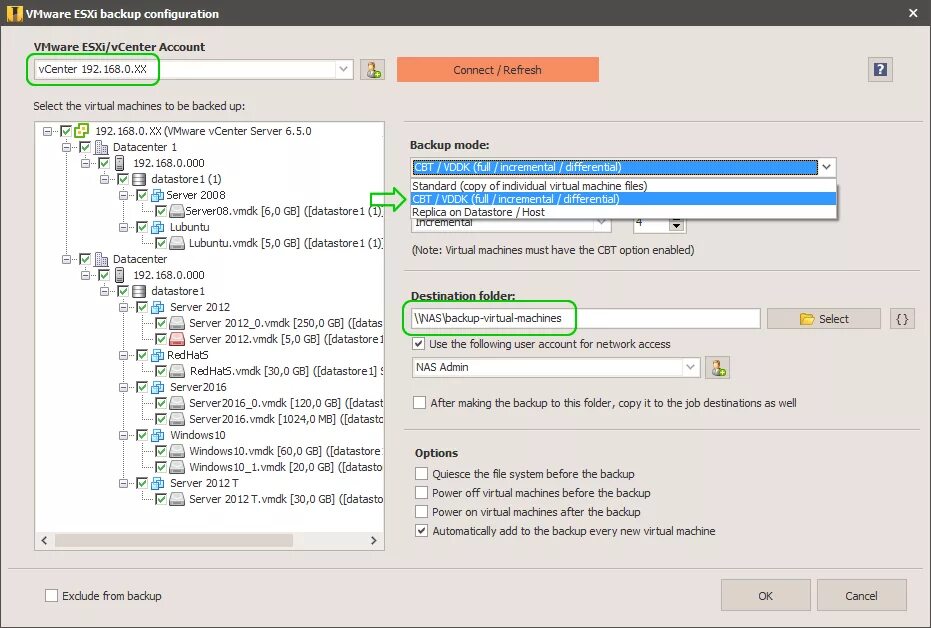Click the RedHat5.vmdk disk icon
The height and width of the screenshot is (628, 931).
click(176, 371)
